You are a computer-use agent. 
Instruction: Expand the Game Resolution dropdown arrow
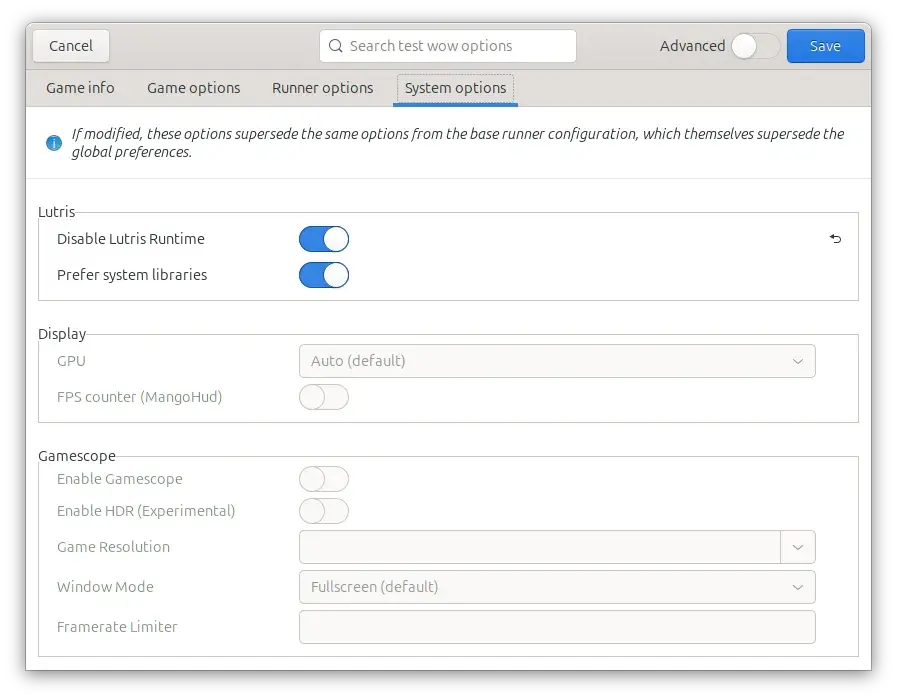point(798,547)
